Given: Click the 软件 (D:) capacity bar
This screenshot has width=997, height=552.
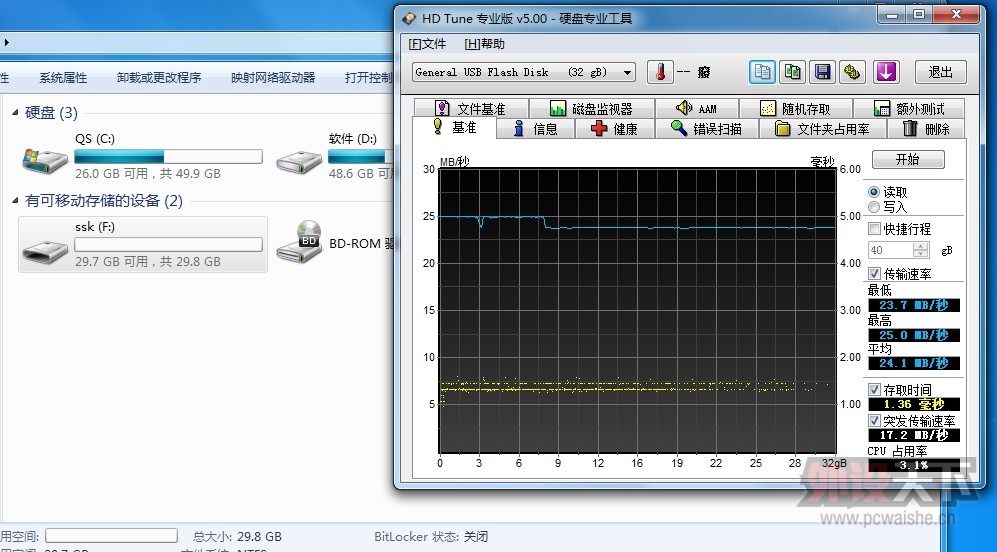Looking at the screenshot, I should (361, 156).
